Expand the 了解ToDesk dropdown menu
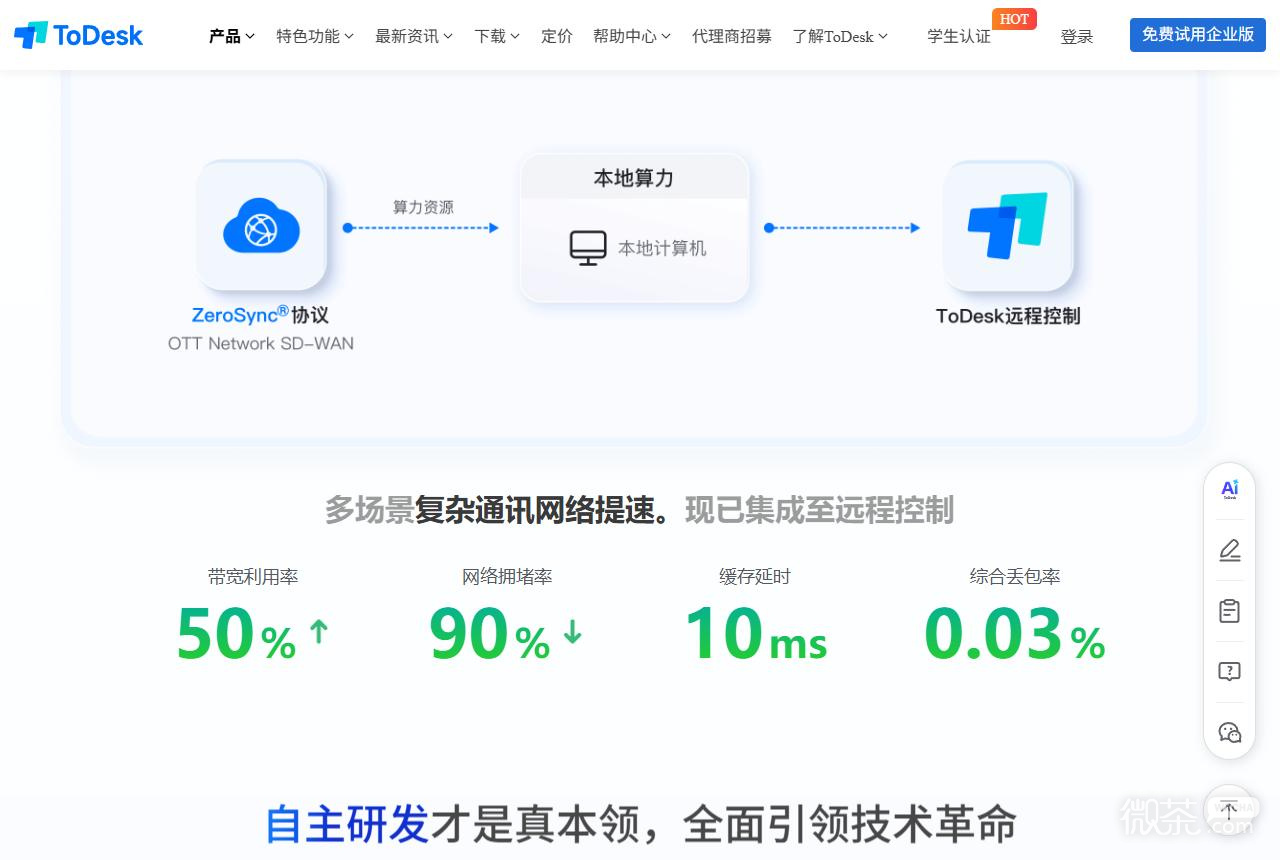 coord(840,36)
